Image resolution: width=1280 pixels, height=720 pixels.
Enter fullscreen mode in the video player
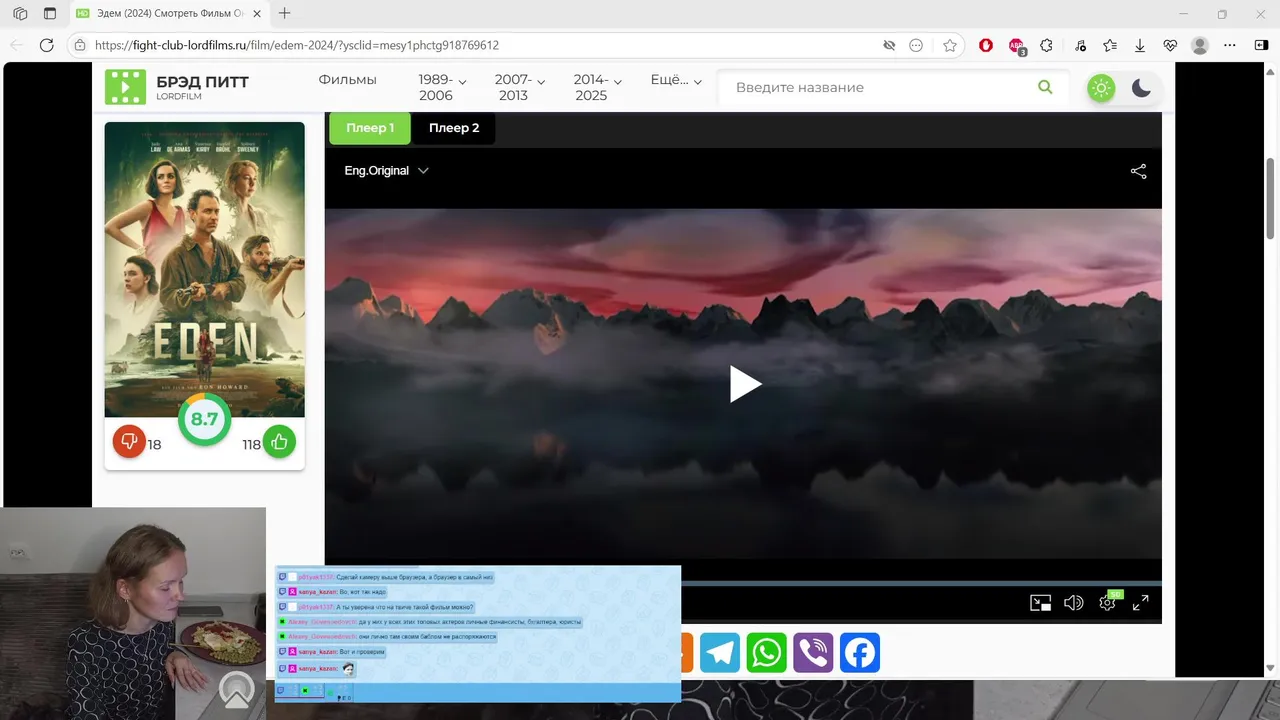1140,602
